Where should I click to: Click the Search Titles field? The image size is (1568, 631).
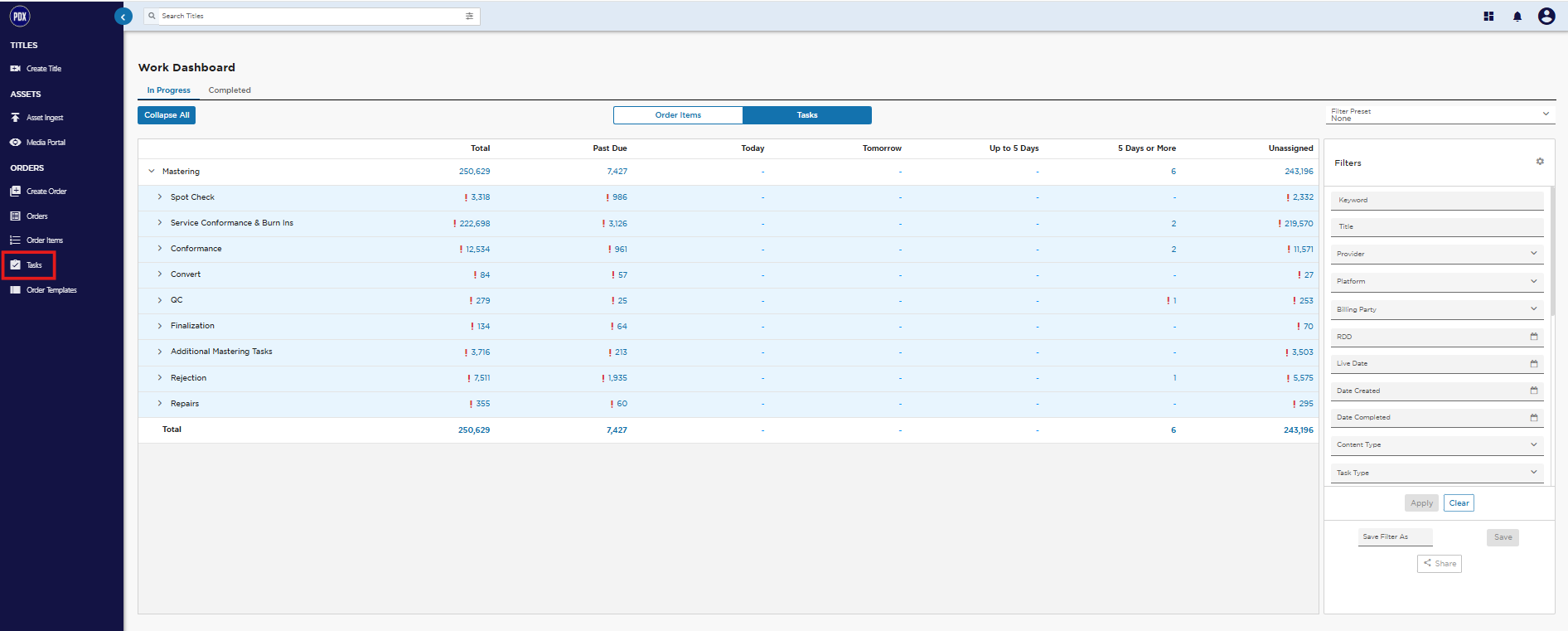[312, 16]
